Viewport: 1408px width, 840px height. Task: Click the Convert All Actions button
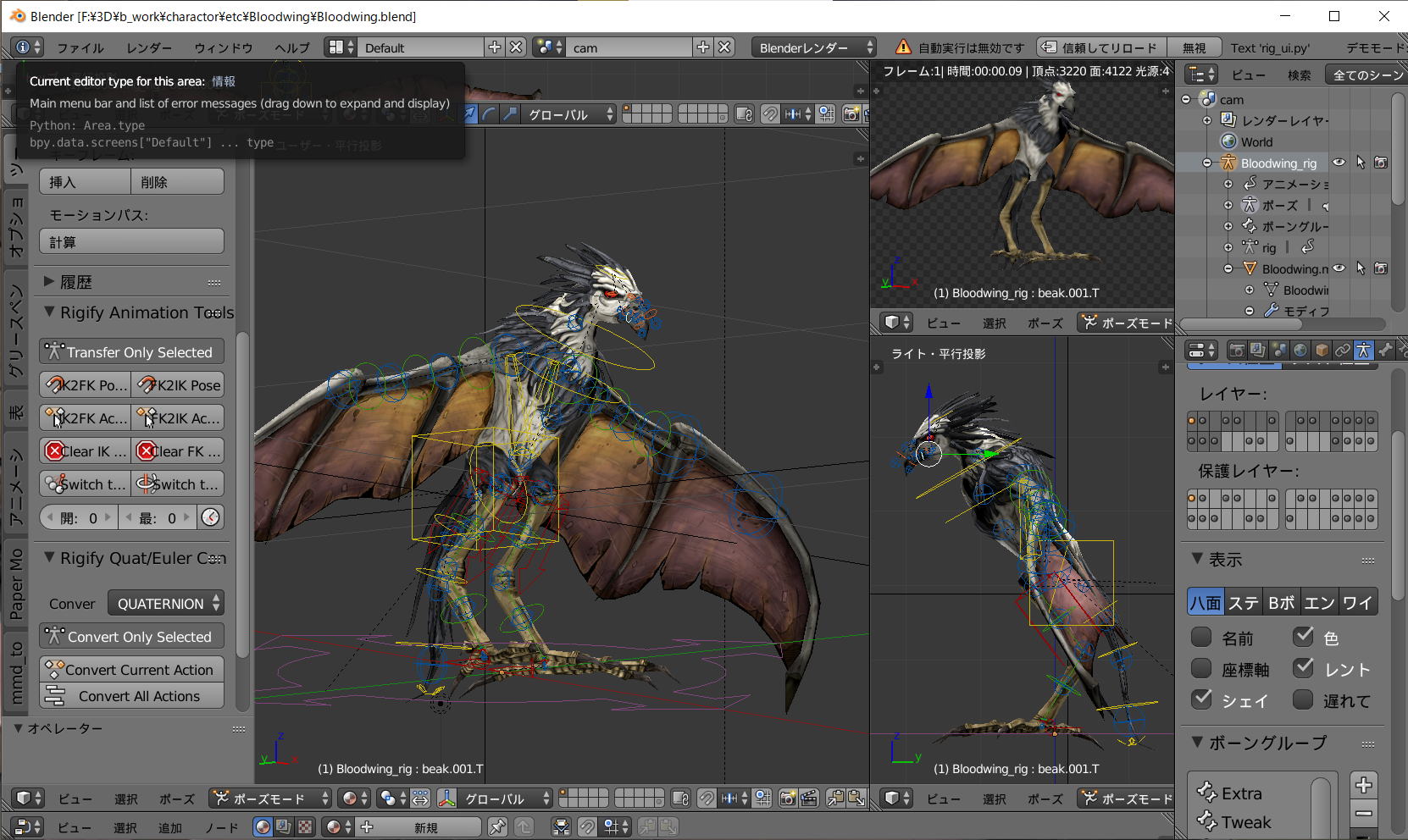(x=132, y=696)
